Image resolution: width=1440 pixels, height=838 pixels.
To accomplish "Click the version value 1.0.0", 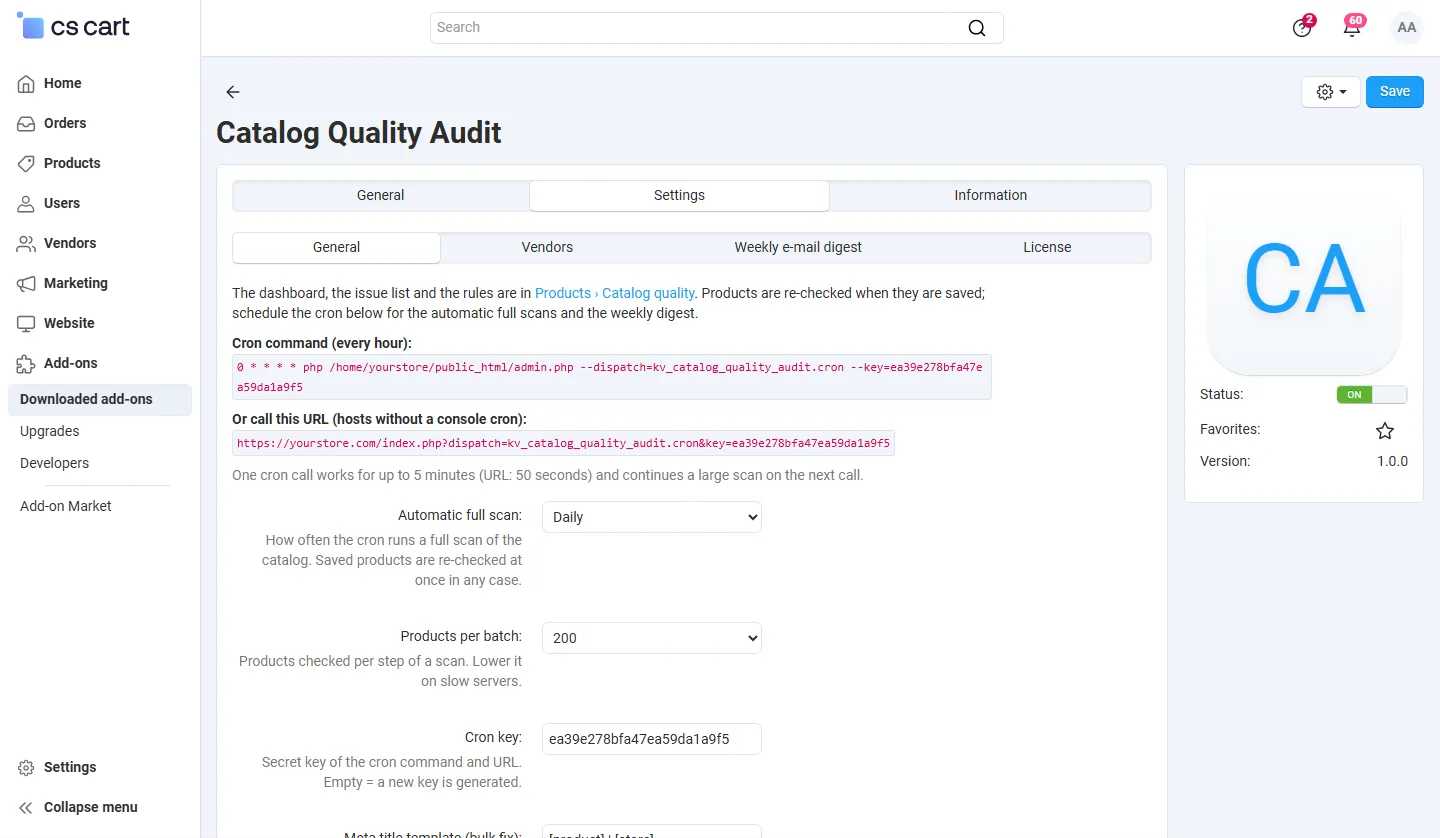I will click(x=1392, y=462).
